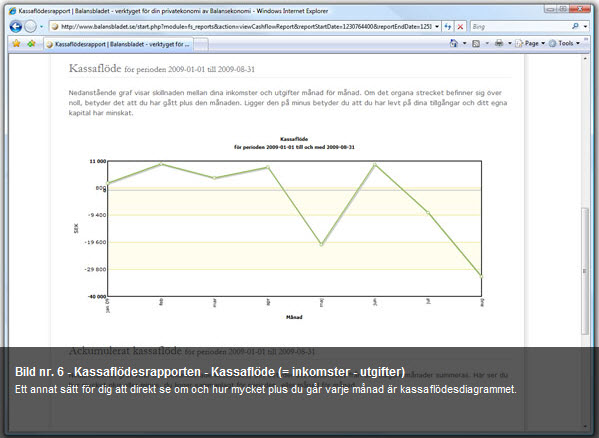Click the Print icon
Viewport: 599px width, 438px height.
tap(499, 44)
